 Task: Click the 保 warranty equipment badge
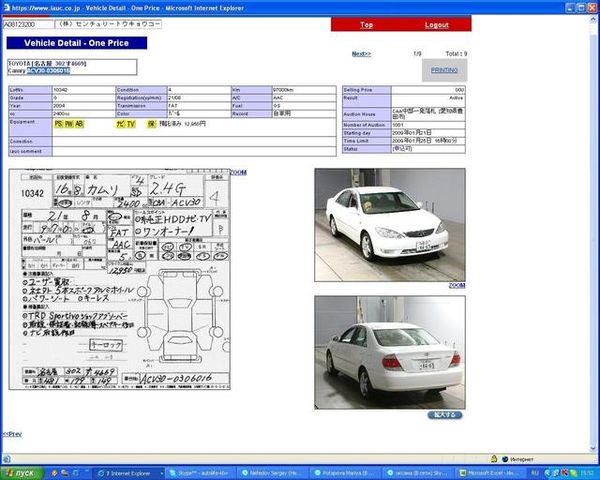[152, 124]
